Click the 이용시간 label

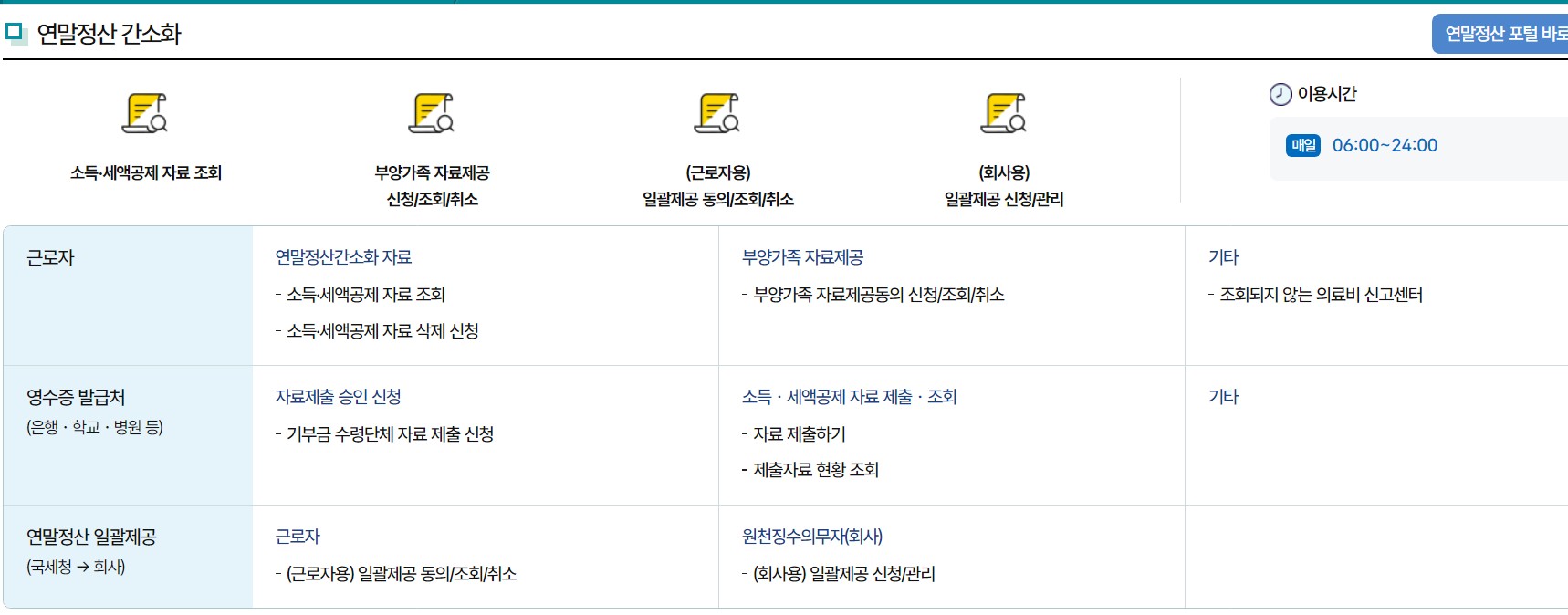(1327, 94)
